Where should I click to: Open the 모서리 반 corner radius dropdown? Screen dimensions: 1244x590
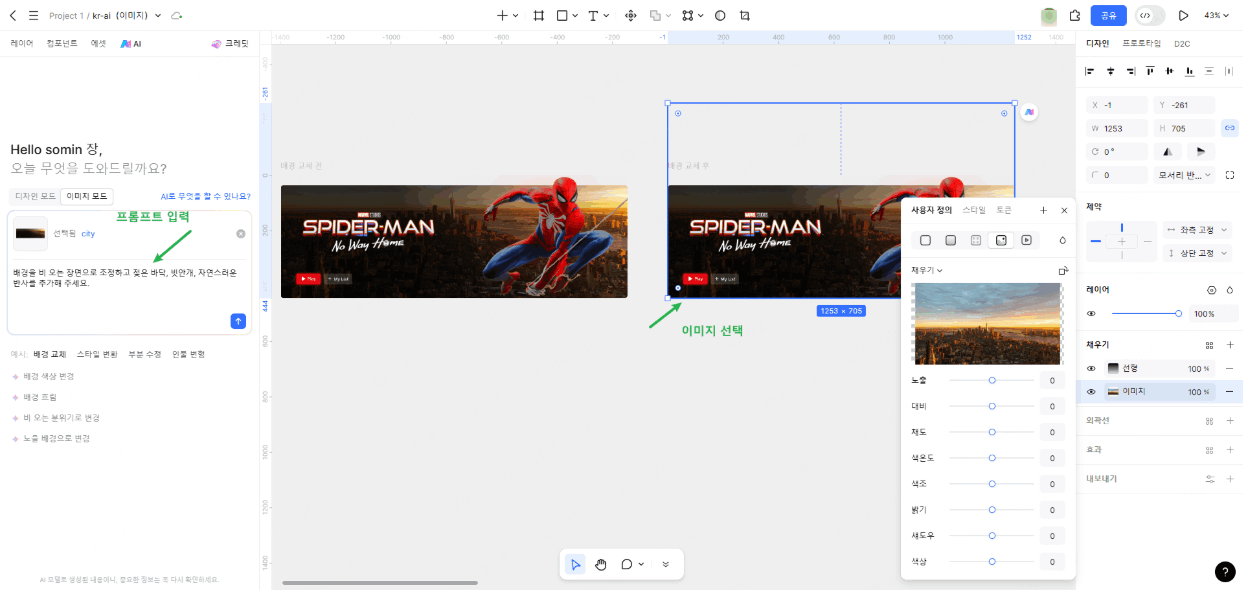point(1185,175)
